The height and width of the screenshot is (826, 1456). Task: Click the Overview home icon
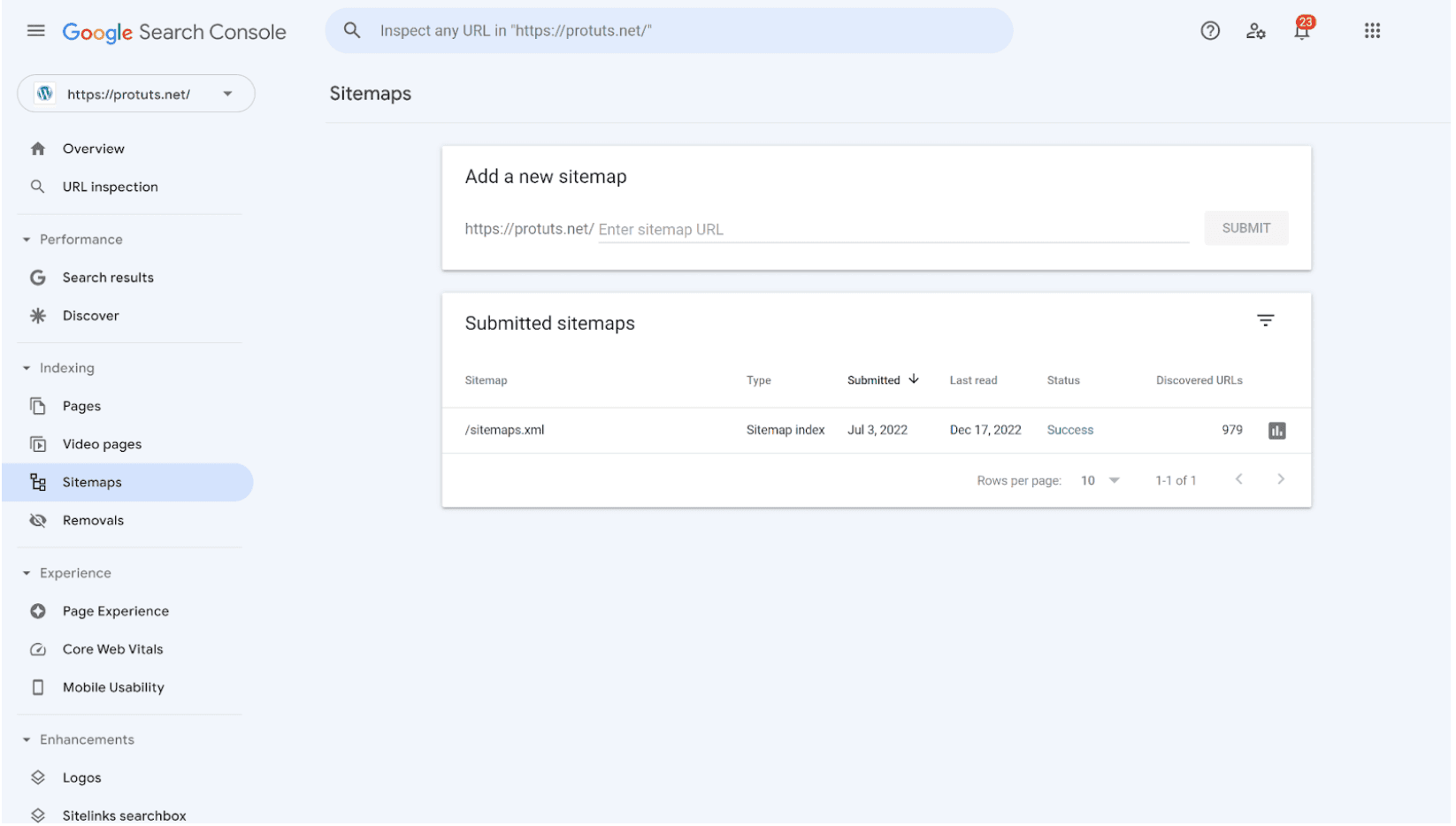(x=38, y=148)
